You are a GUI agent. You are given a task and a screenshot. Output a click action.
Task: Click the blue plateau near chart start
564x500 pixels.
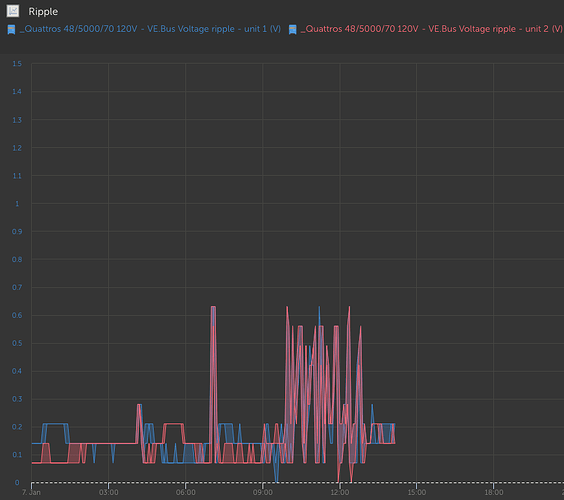[55, 424]
